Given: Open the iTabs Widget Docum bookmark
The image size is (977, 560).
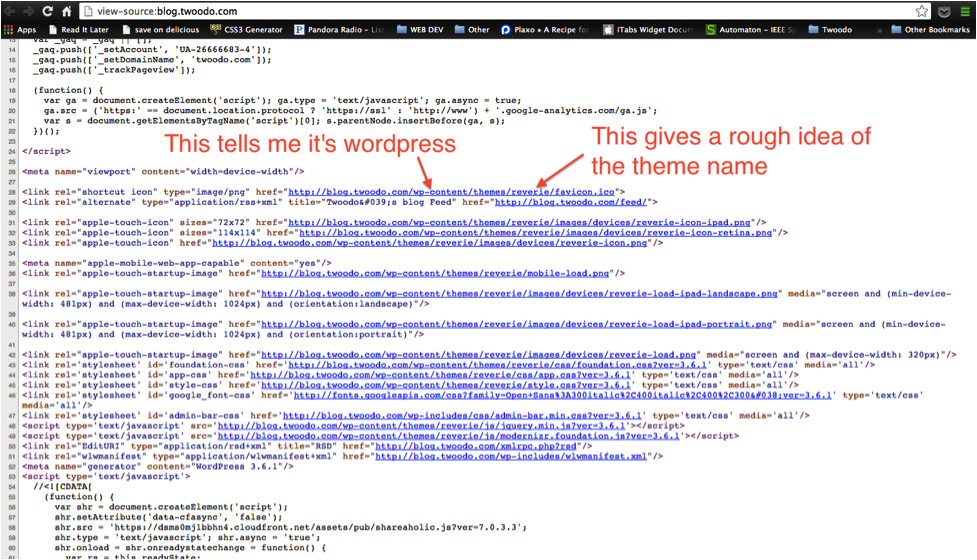Looking at the screenshot, I should (x=648, y=29).
